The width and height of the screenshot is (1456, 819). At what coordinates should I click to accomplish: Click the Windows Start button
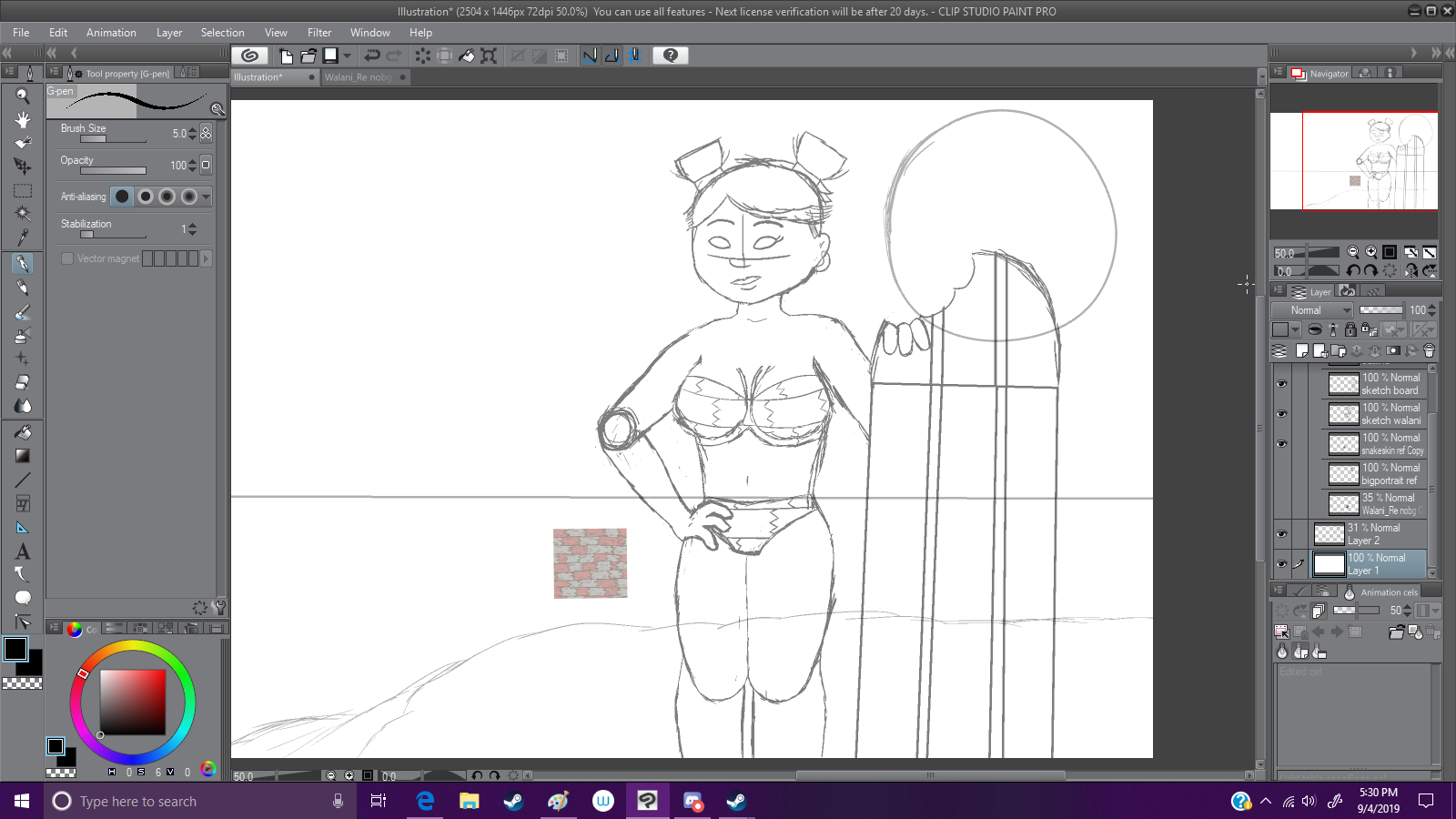[22, 801]
